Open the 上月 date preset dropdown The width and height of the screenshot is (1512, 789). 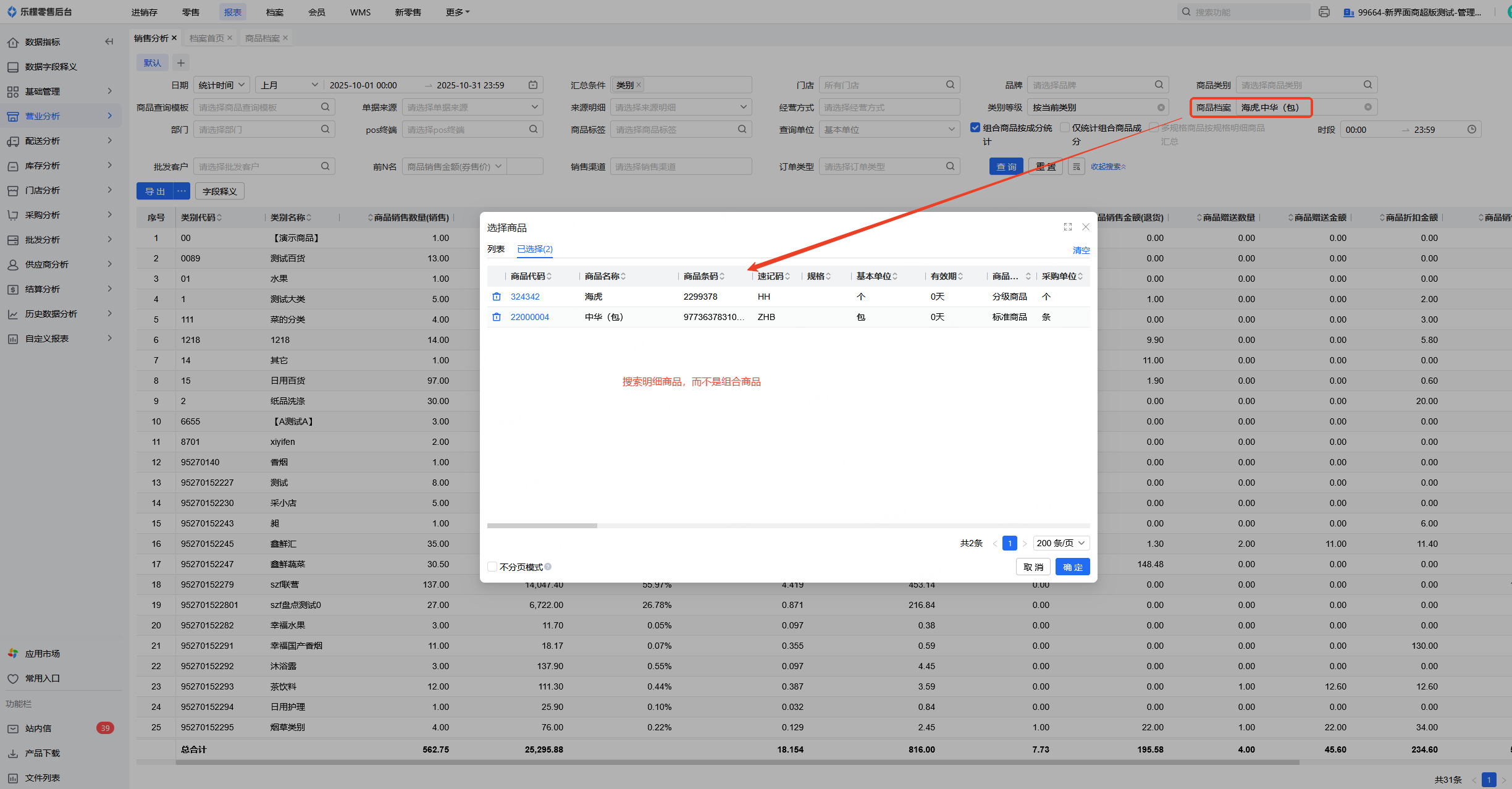[289, 85]
